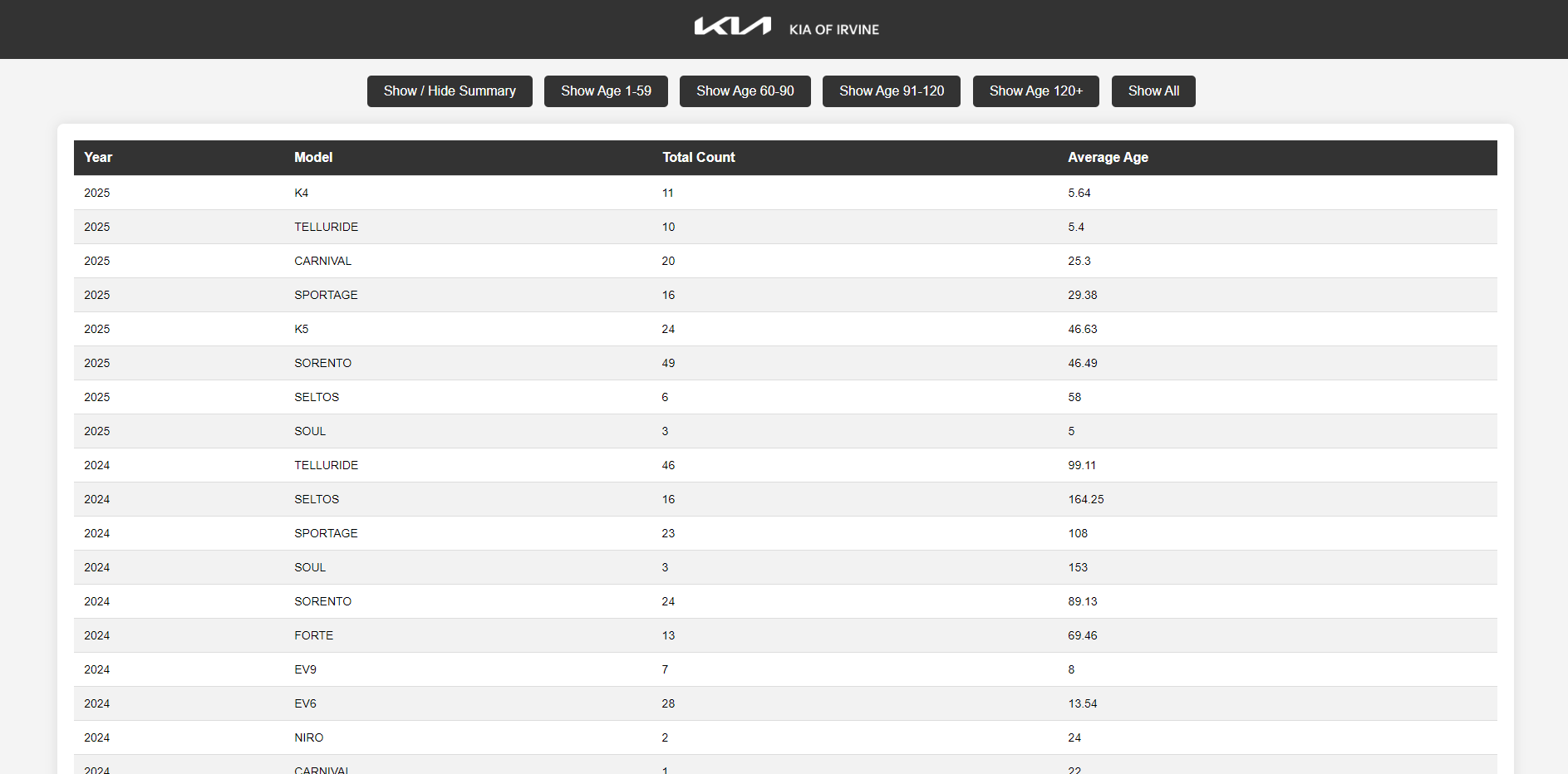The image size is (1568, 774).
Task: Click the 2025 CARNIVAL model cell
Action: [322, 261]
